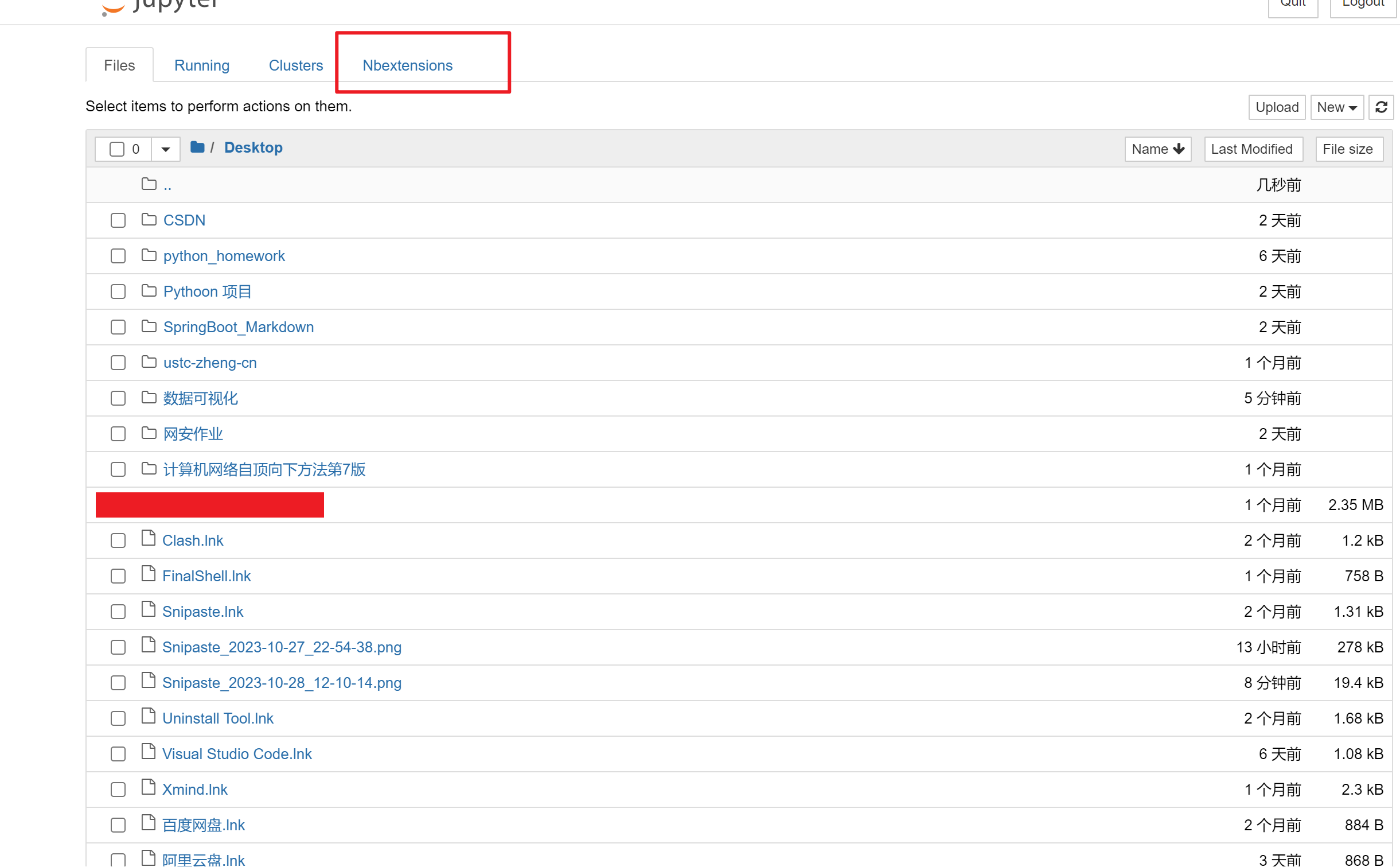Open the New dropdown menu
This screenshot has width=1400, height=867.
[x=1336, y=107]
